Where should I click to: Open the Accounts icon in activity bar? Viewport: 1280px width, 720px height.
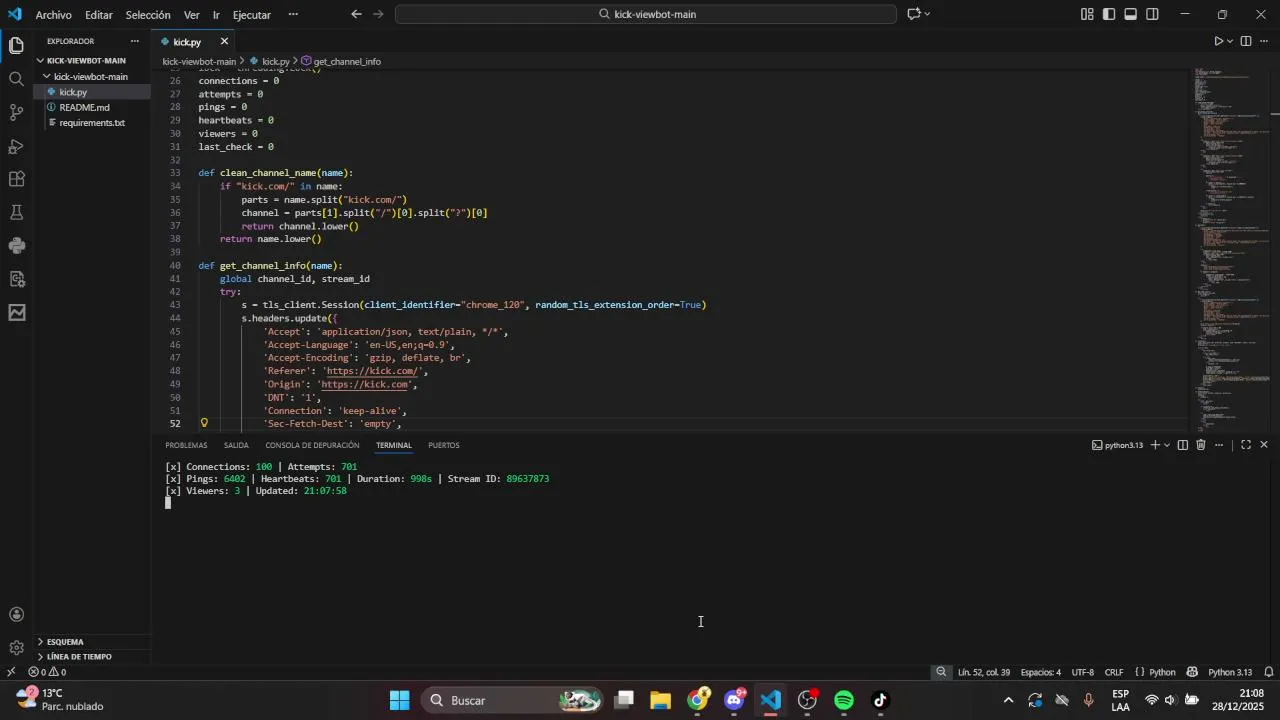coord(16,615)
